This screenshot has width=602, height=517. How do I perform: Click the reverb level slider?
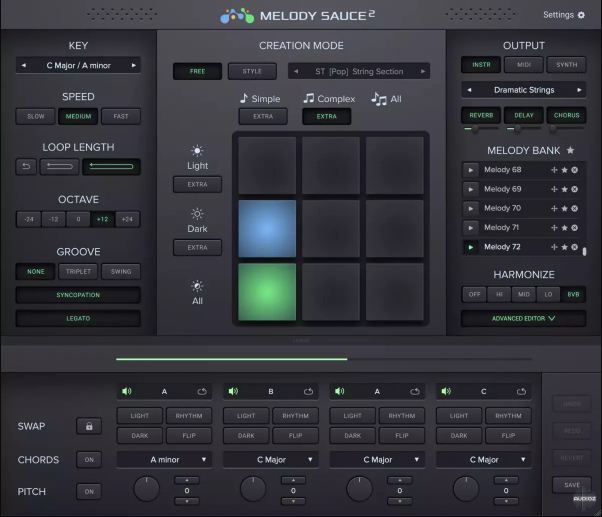pos(481,129)
